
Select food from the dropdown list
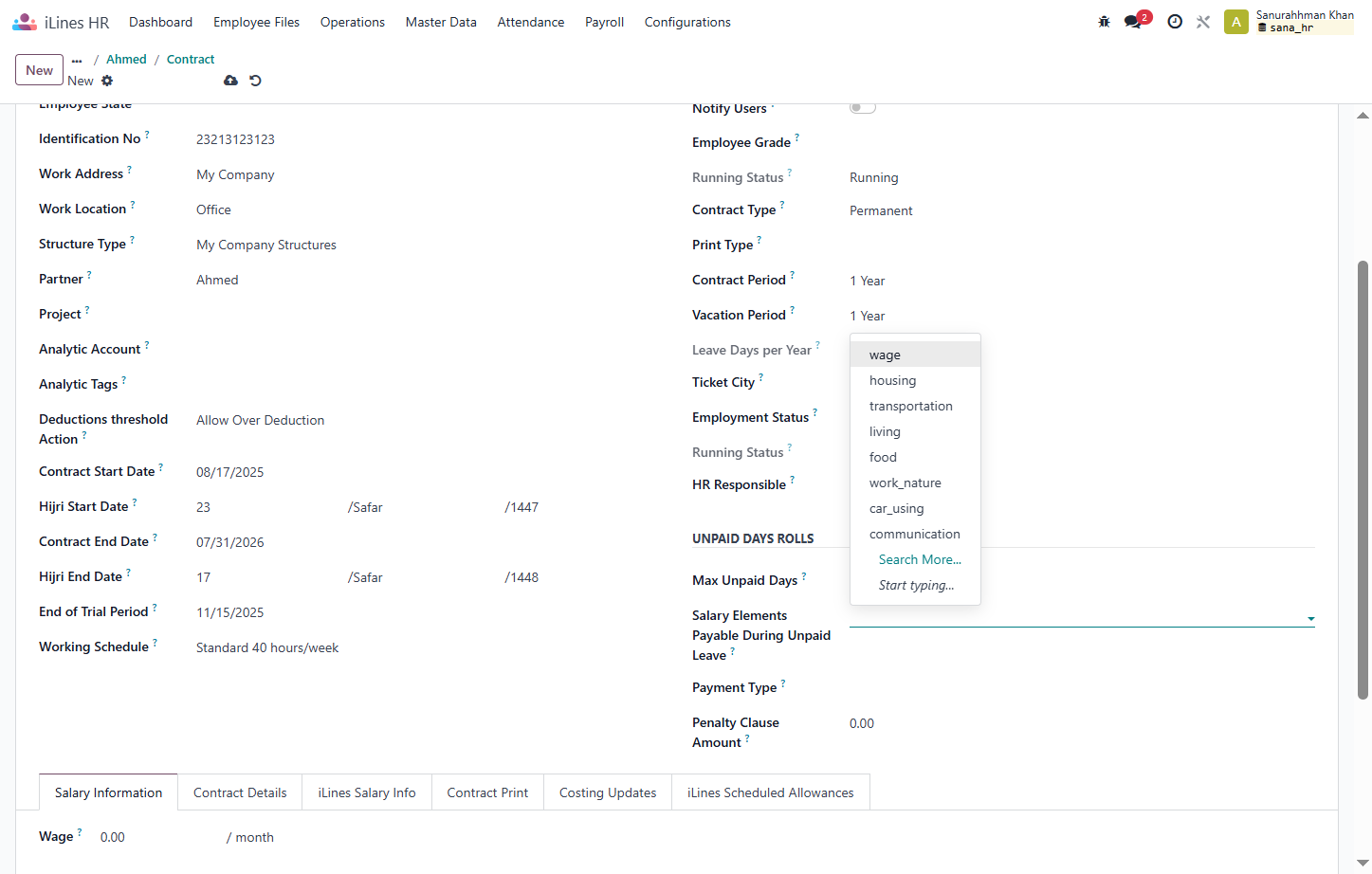[x=915, y=457]
